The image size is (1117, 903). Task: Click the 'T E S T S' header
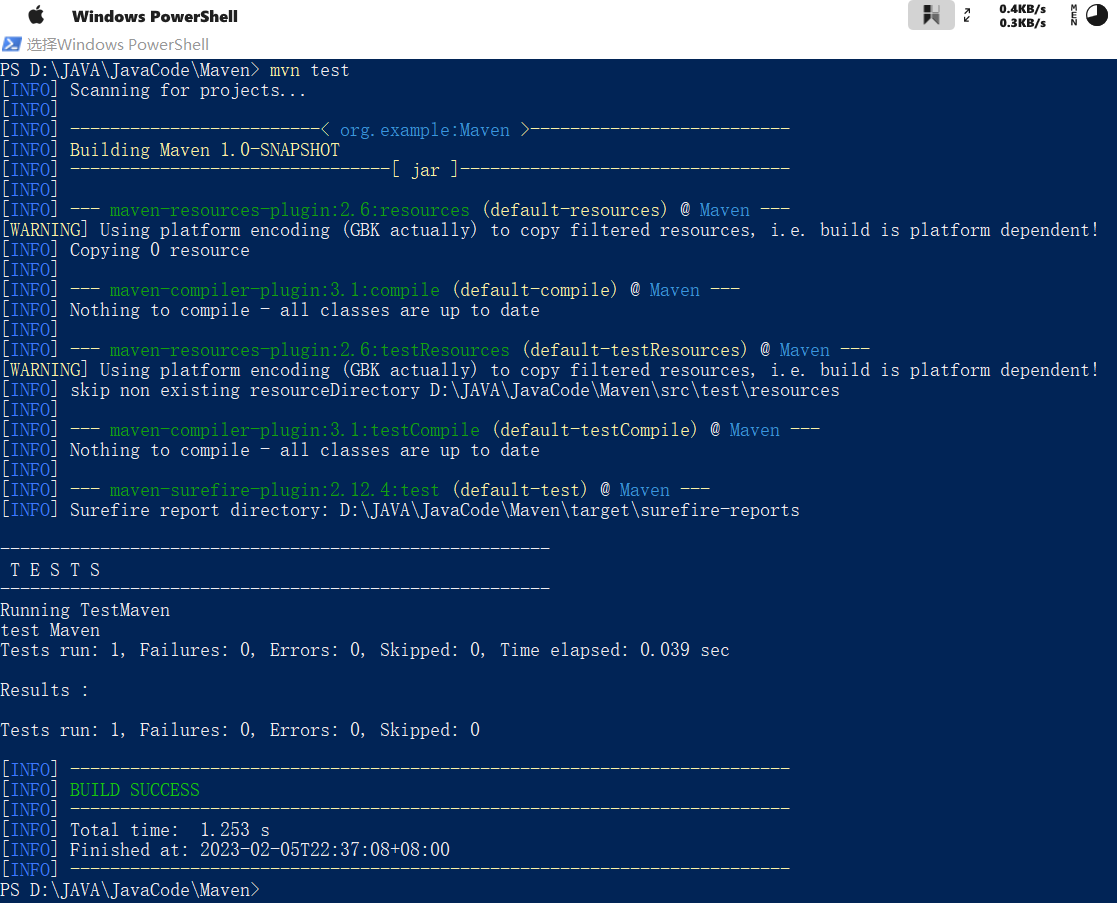55,570
